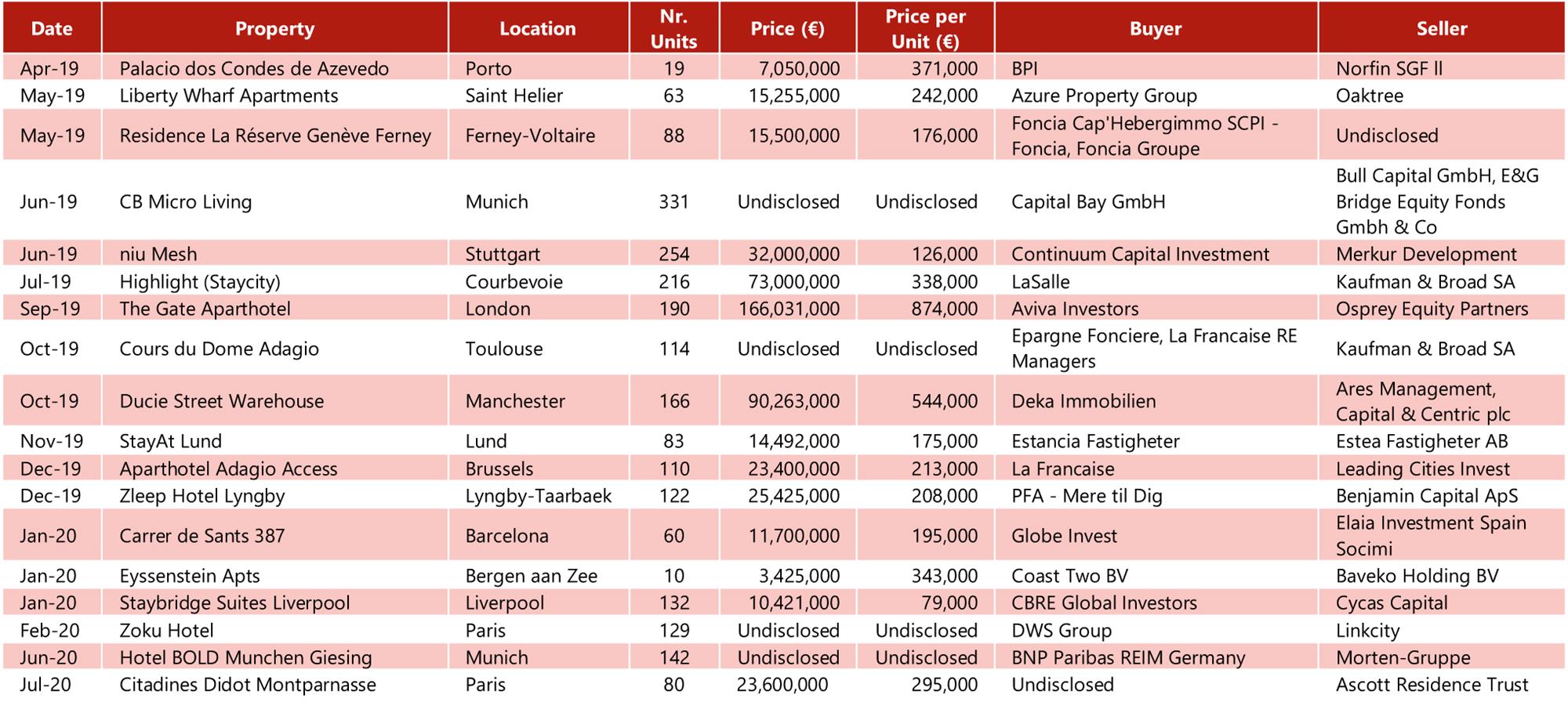Select the Liberty Wharf Apartments cell

pos(229,96)
